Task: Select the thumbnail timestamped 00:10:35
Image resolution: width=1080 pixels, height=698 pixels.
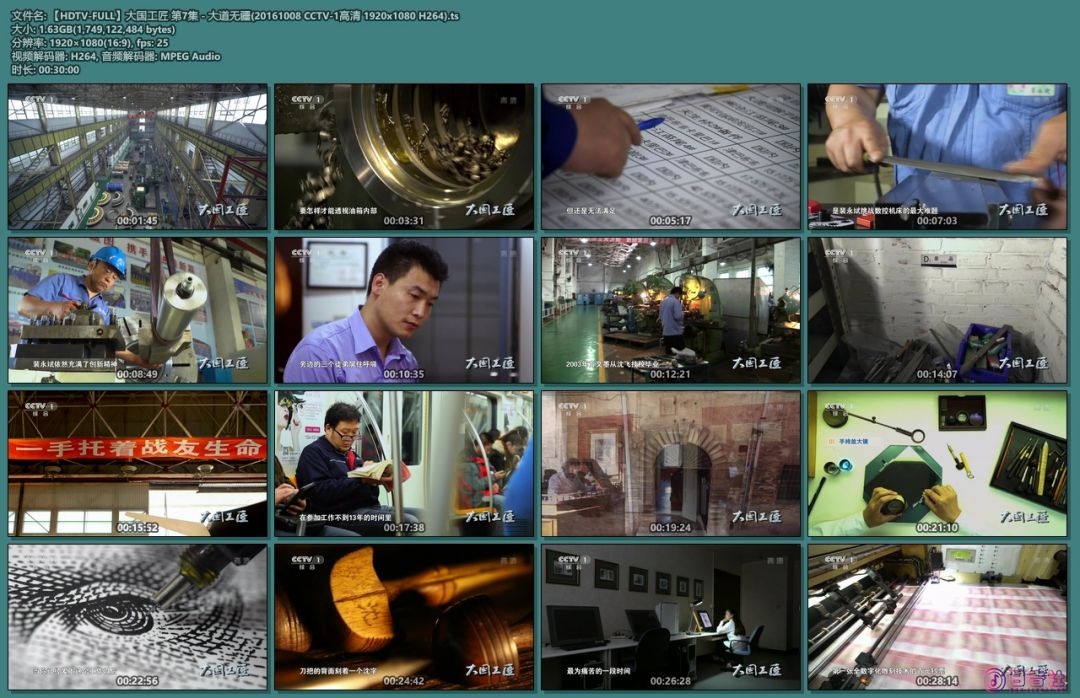Action: point(404,310)
